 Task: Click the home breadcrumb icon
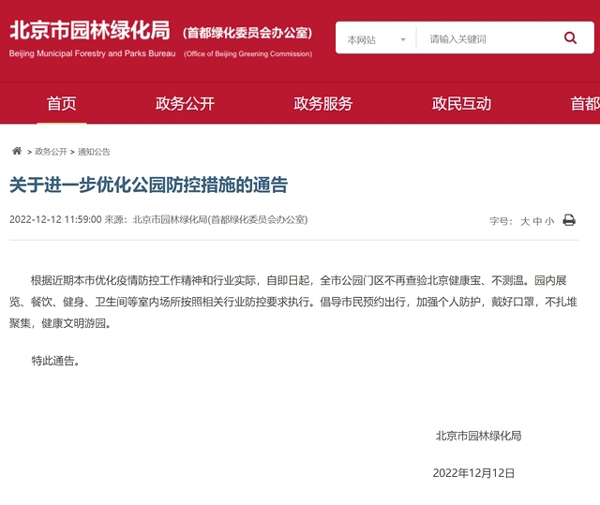click(17, 151)
